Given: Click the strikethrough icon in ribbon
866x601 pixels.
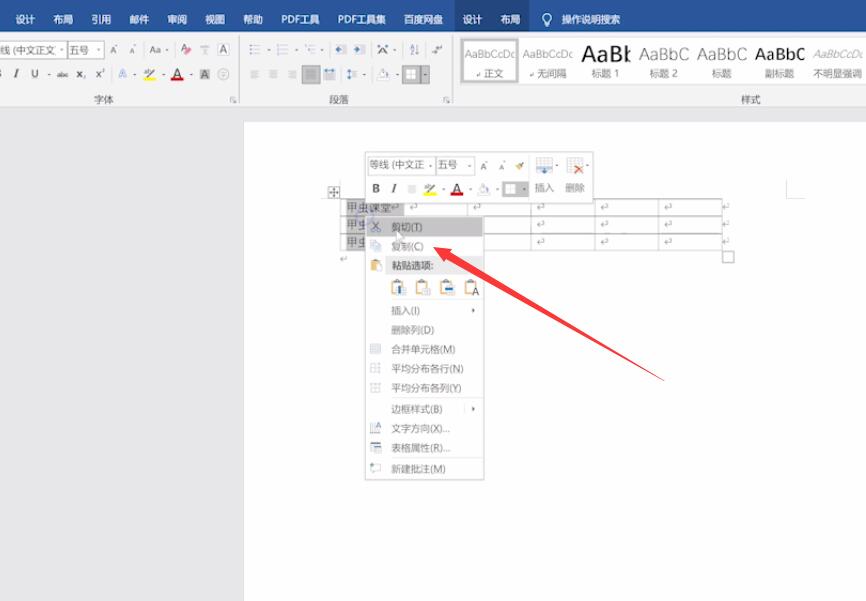Looking at the screenshot, I should point(62,74).
